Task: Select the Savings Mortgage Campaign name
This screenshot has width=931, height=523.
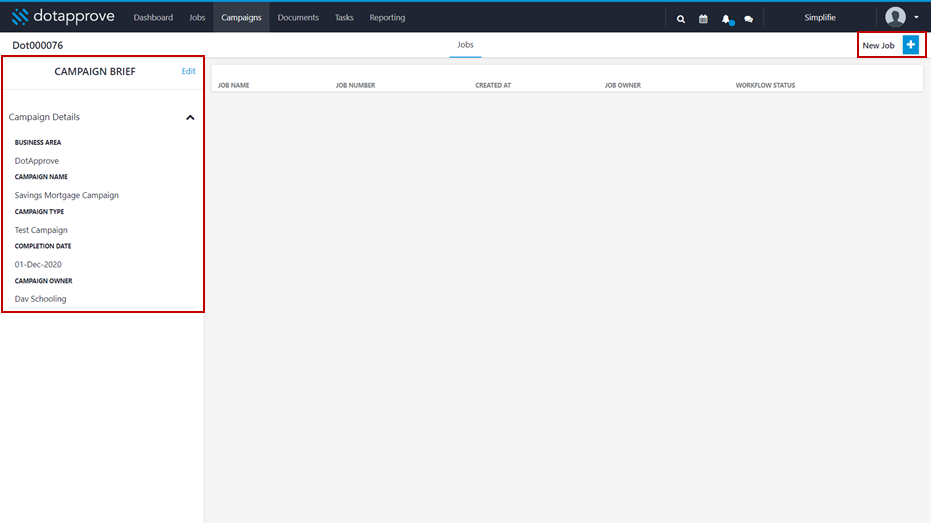Action: (x=66, y=195)
